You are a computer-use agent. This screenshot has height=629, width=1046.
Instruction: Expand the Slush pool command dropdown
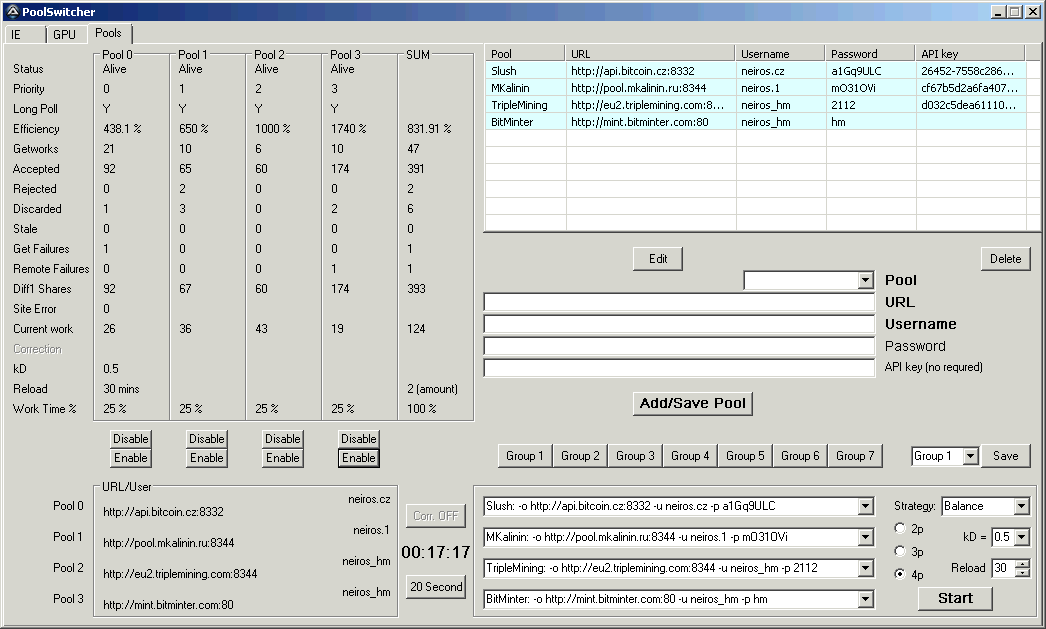(x=865, y=506)
